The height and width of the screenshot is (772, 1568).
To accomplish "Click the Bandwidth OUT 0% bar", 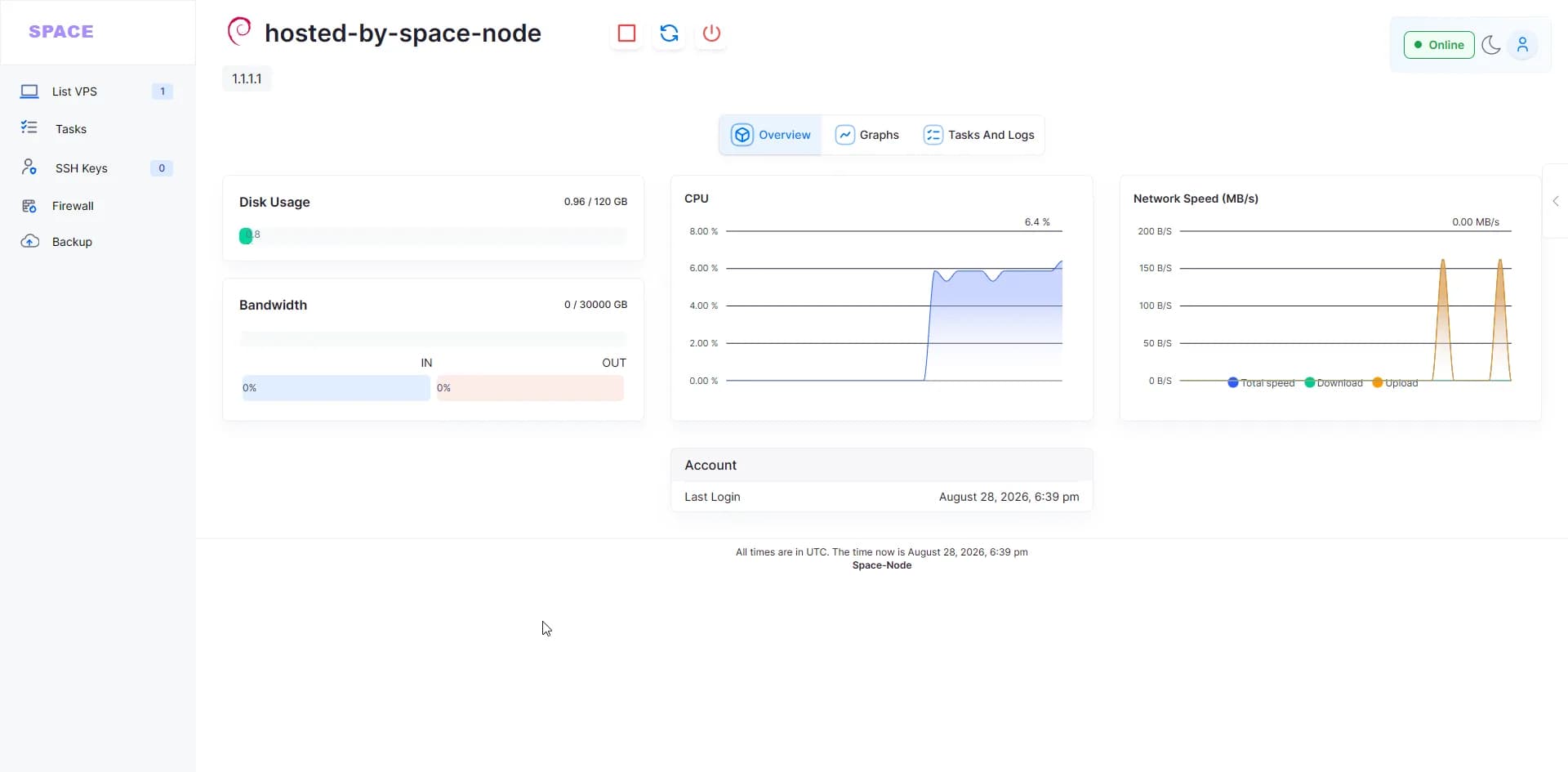I will pyautogui.click(x=529, y=388).
